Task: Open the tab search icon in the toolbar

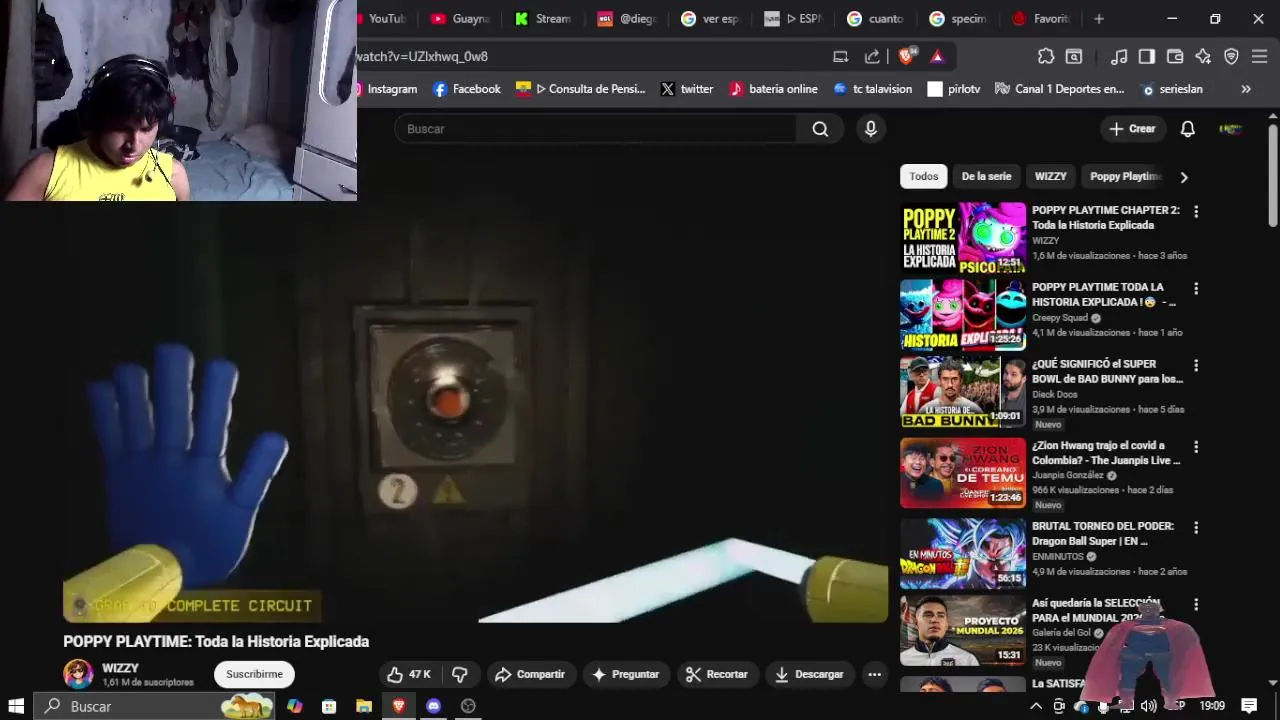Action: [1074, 57]
